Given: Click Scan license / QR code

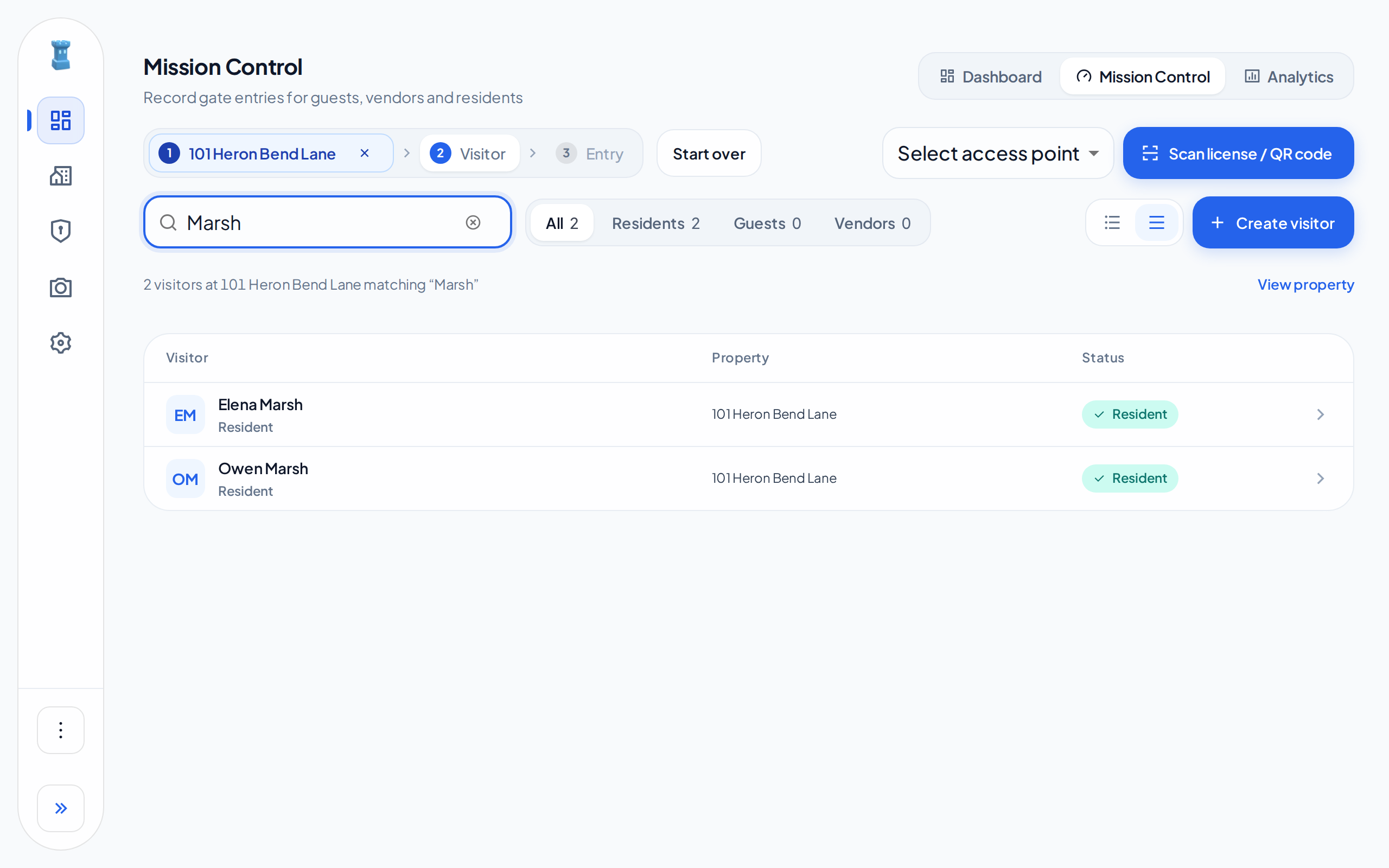Looking at the screenshot, I should pos(1239,154).
